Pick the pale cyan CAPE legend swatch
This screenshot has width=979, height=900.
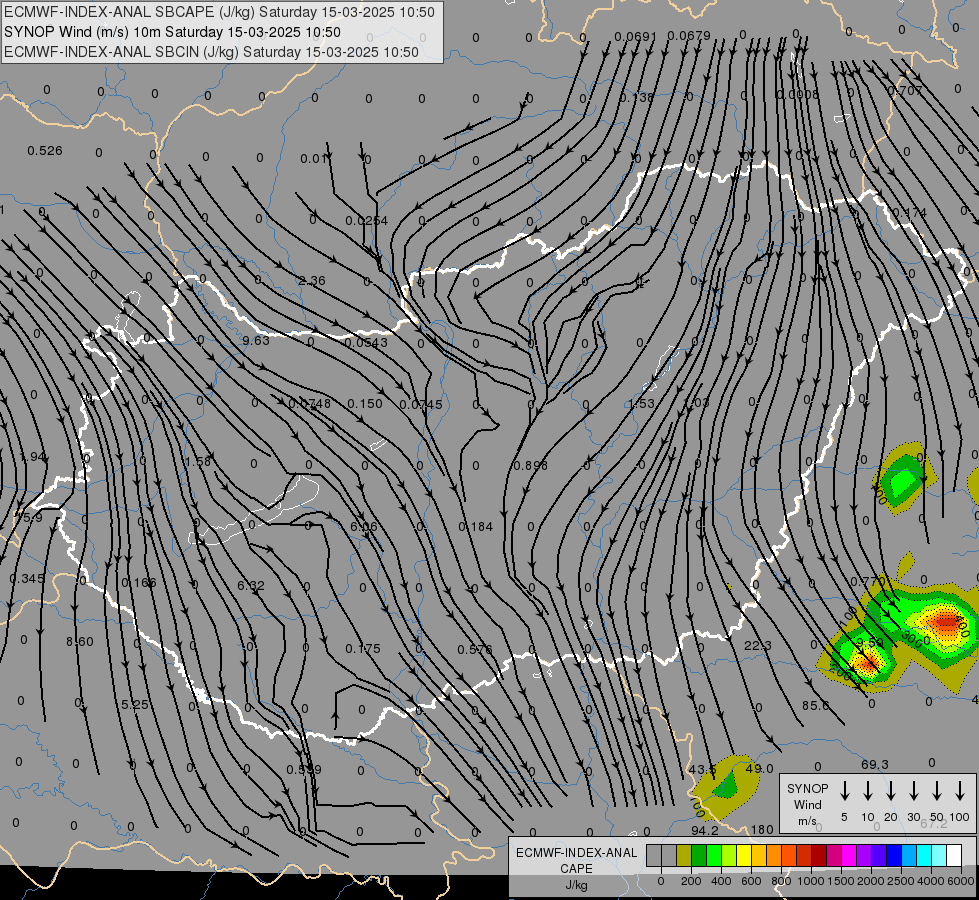coord(938,856)
